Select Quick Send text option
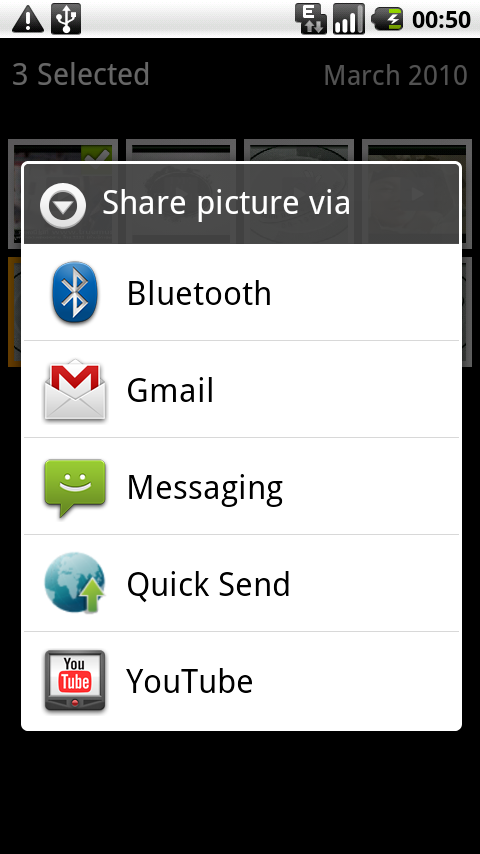480x854 pixels. [208, 584]
